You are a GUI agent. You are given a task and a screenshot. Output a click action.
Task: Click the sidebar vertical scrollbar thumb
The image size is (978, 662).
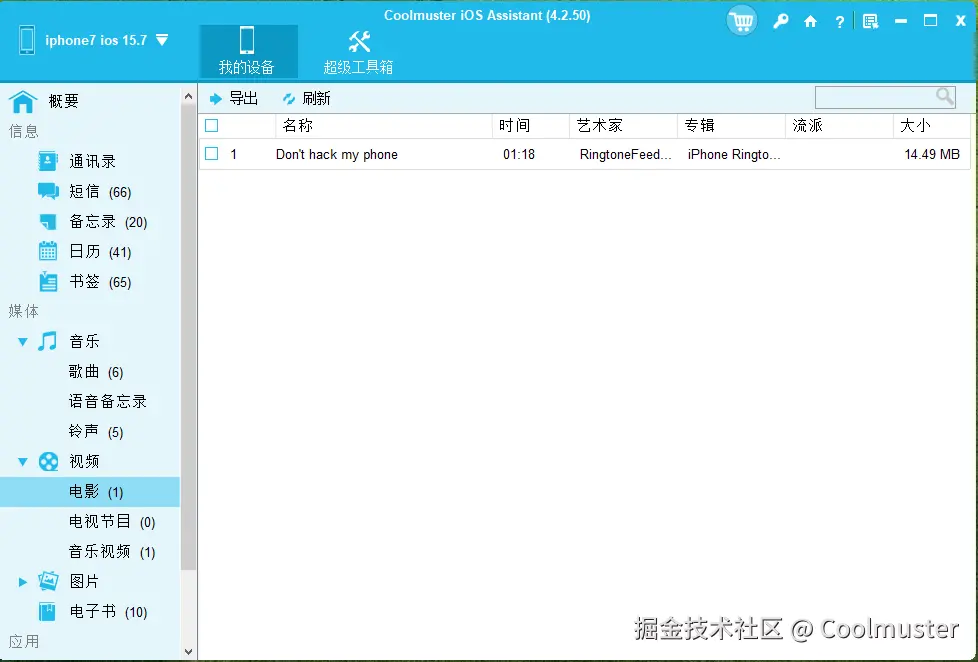(188, 337)
